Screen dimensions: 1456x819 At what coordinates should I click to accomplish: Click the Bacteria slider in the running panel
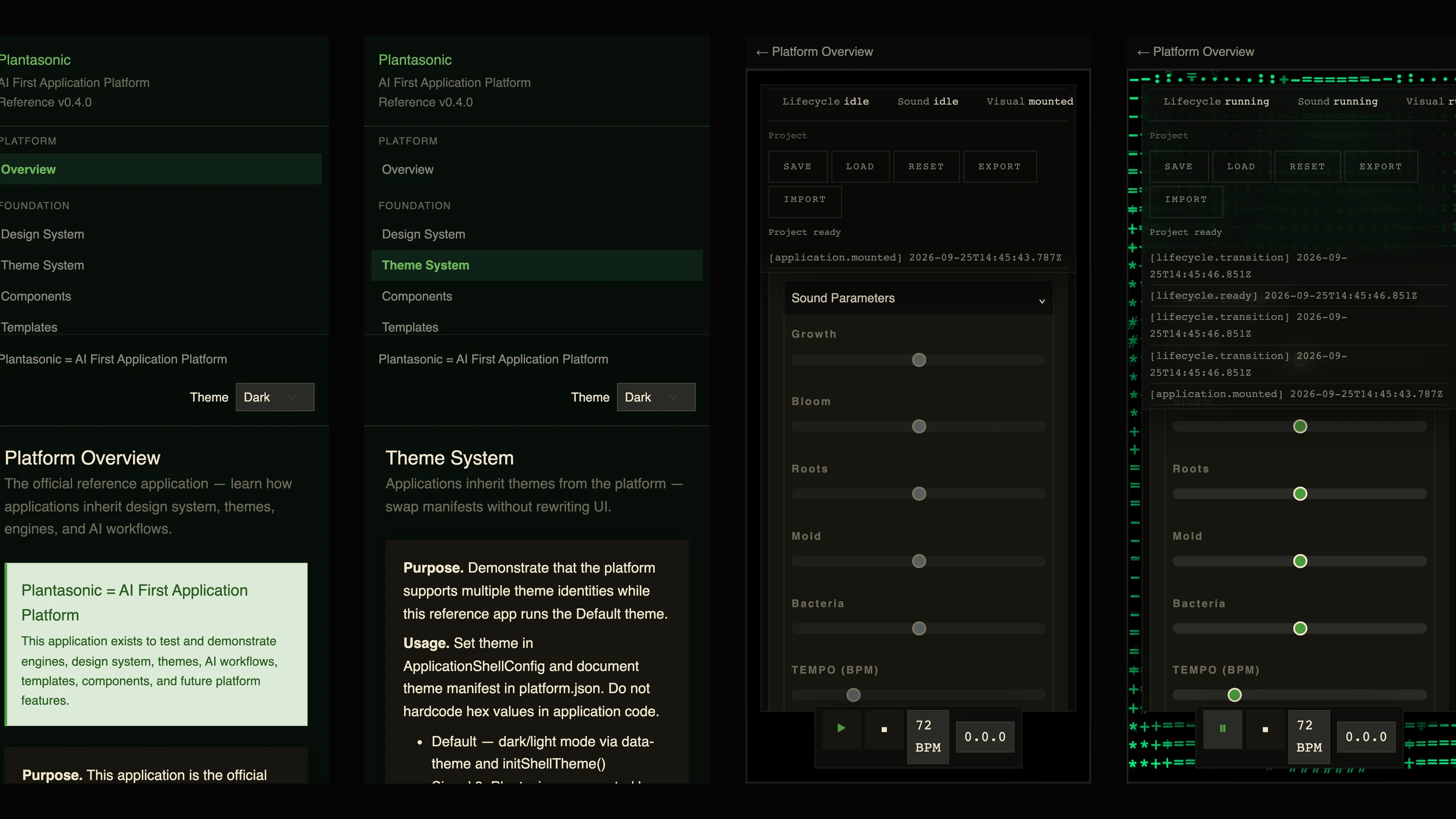click(x=1300, y=628)
